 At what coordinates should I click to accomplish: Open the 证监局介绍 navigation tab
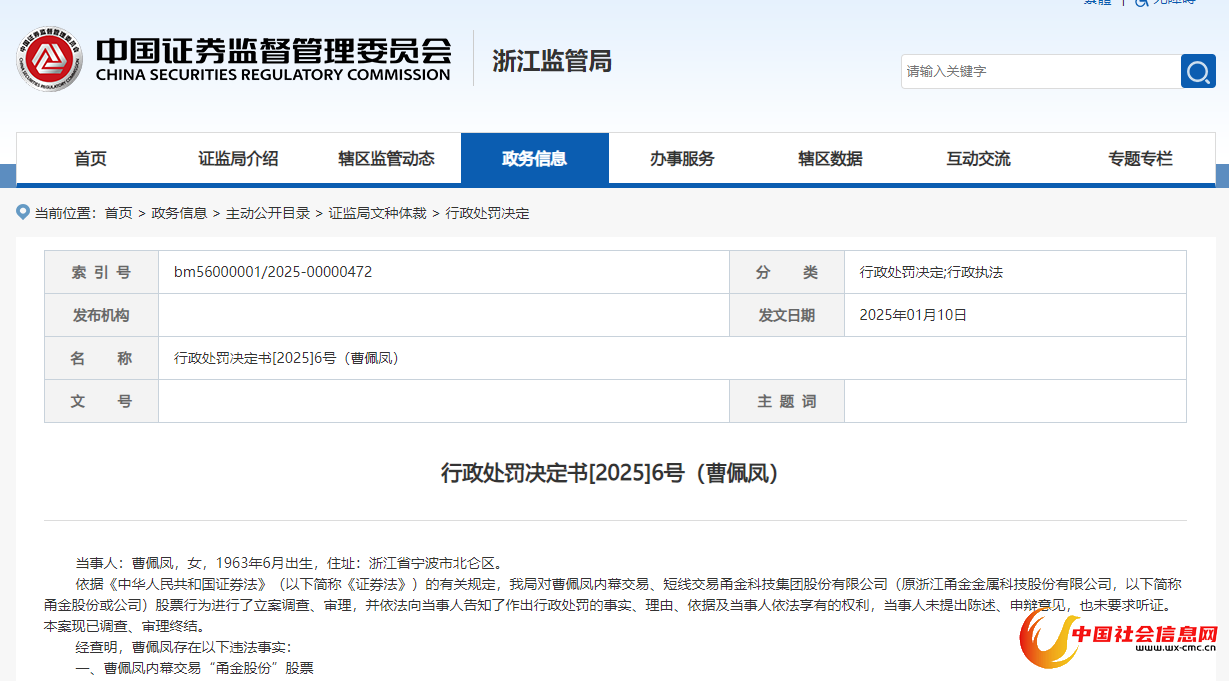[238, 158]
